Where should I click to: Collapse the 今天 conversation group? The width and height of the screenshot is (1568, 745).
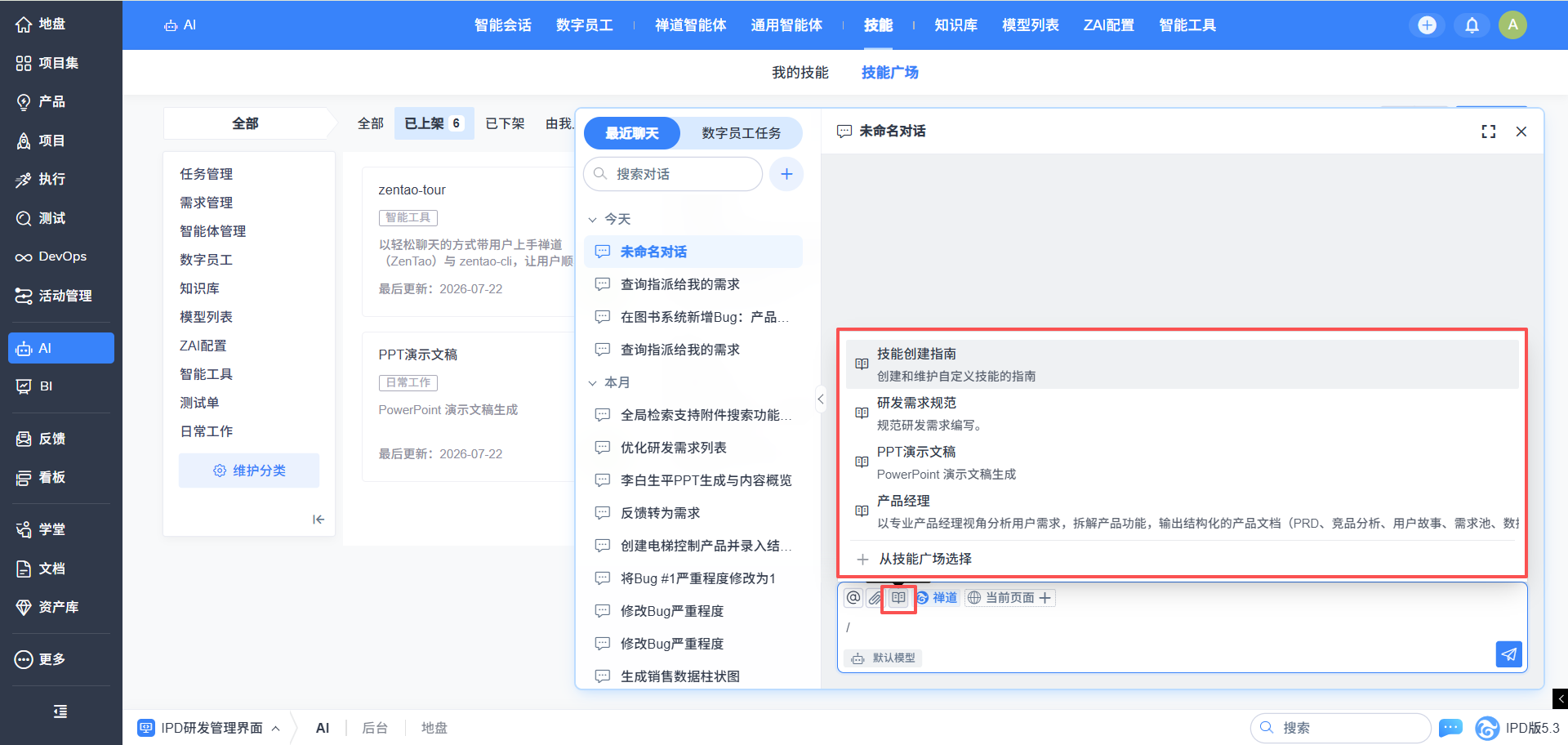(593, 220)
